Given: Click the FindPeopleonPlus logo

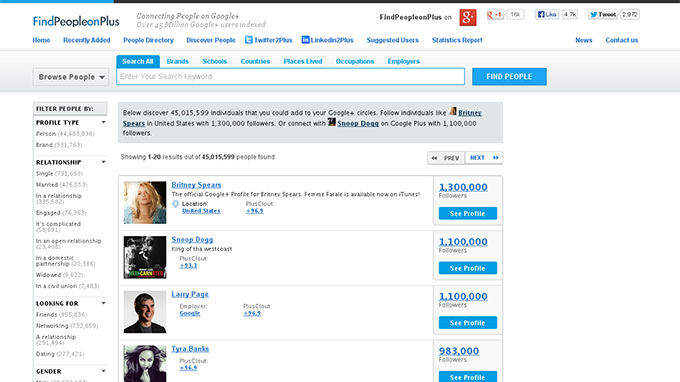Looking at the screenshot, I should coord(76,21).
